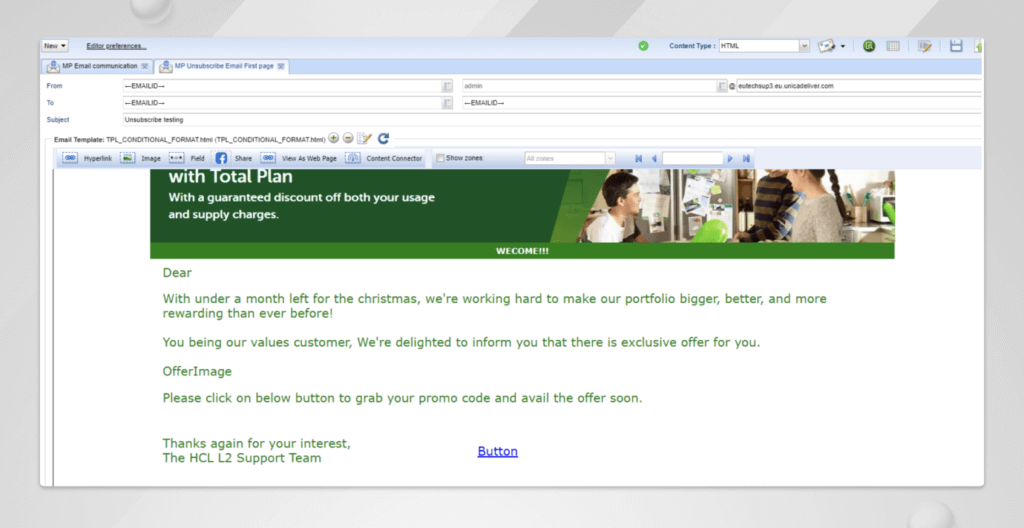
Task: Click the edit template pencil icon
Action: (365, 139)
